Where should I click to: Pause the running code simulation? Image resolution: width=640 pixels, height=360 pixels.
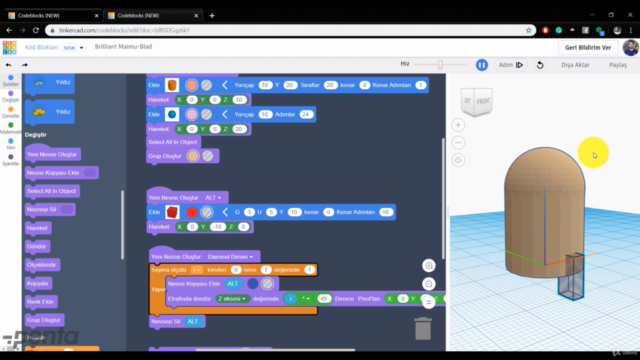click(482, 65)
